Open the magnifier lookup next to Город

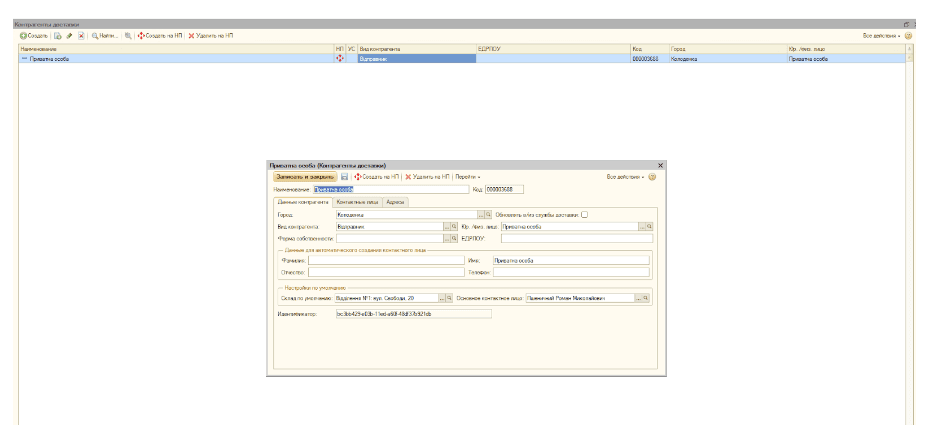(x=489, y=214)
